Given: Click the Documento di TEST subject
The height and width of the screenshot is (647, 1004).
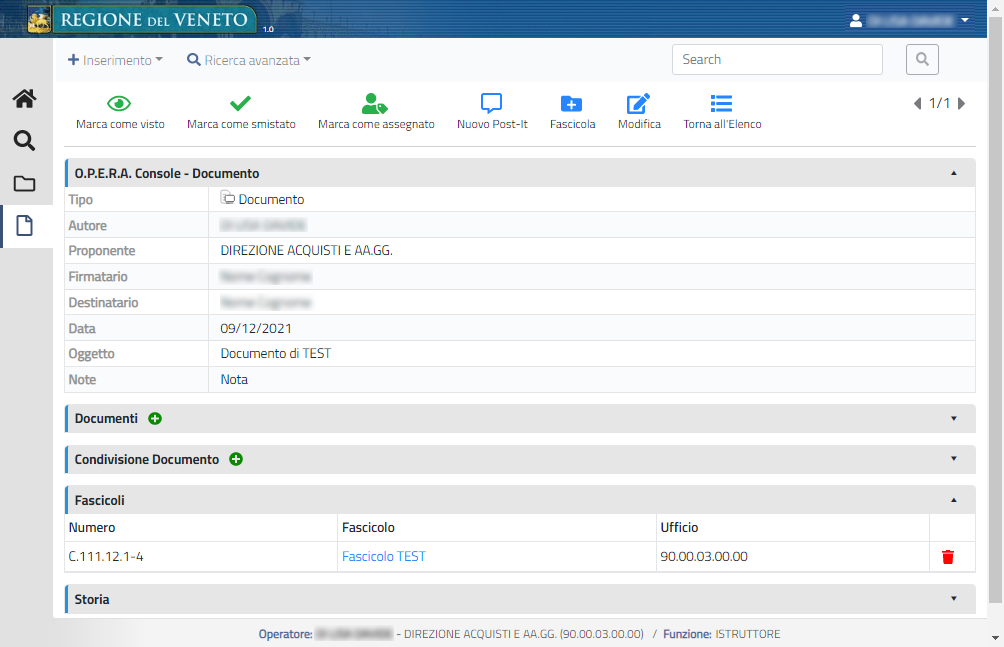Looking at the screenshot, I should (275, 353).
